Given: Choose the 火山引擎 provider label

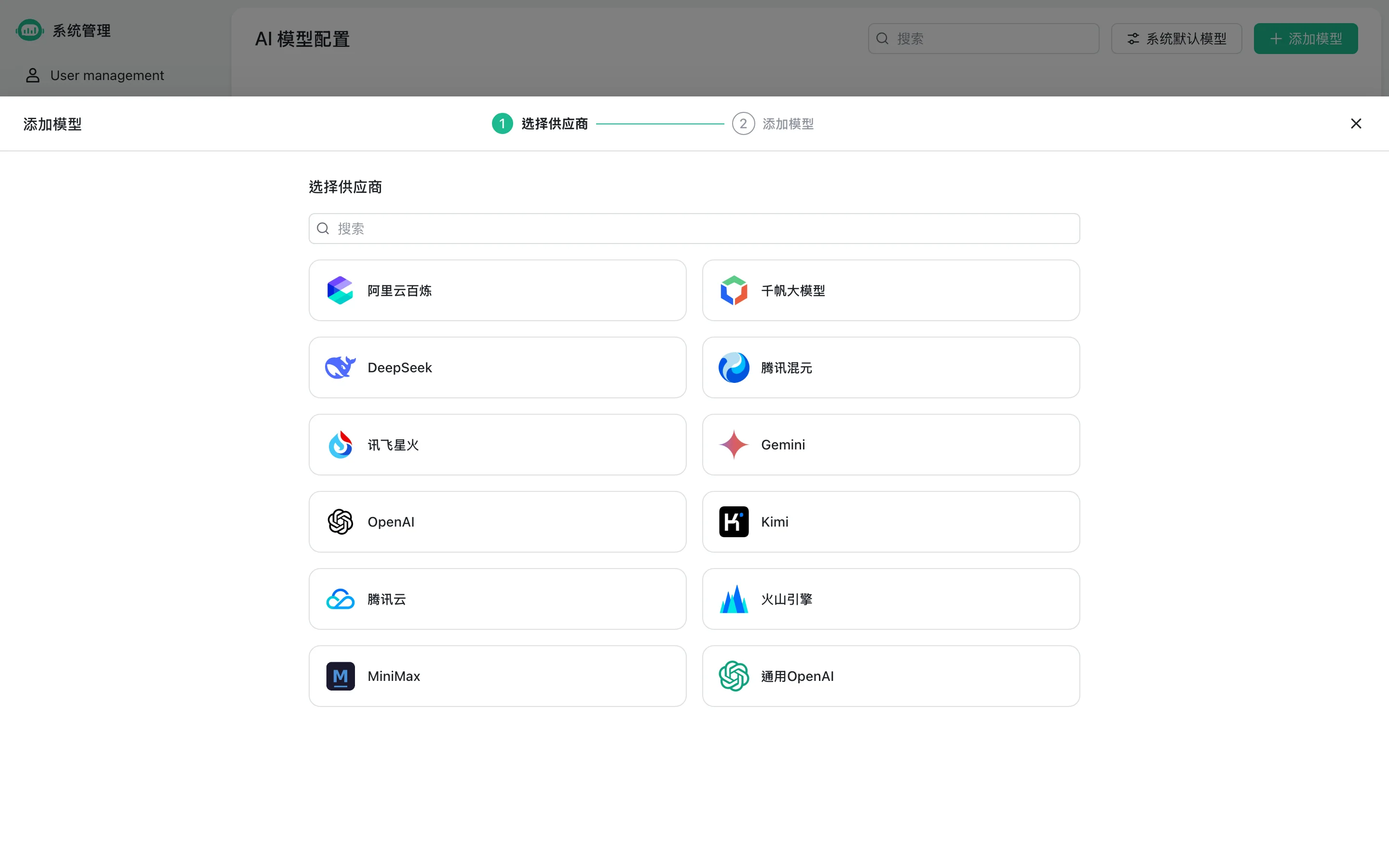Looking at the screenshot, I should coord(786,599).
